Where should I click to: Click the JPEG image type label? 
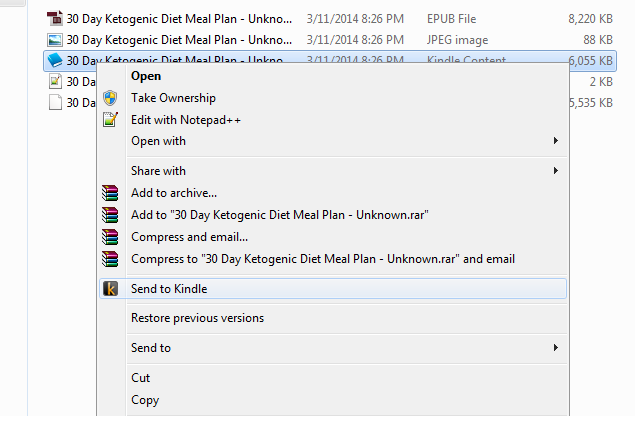click(x=458, y=40)
